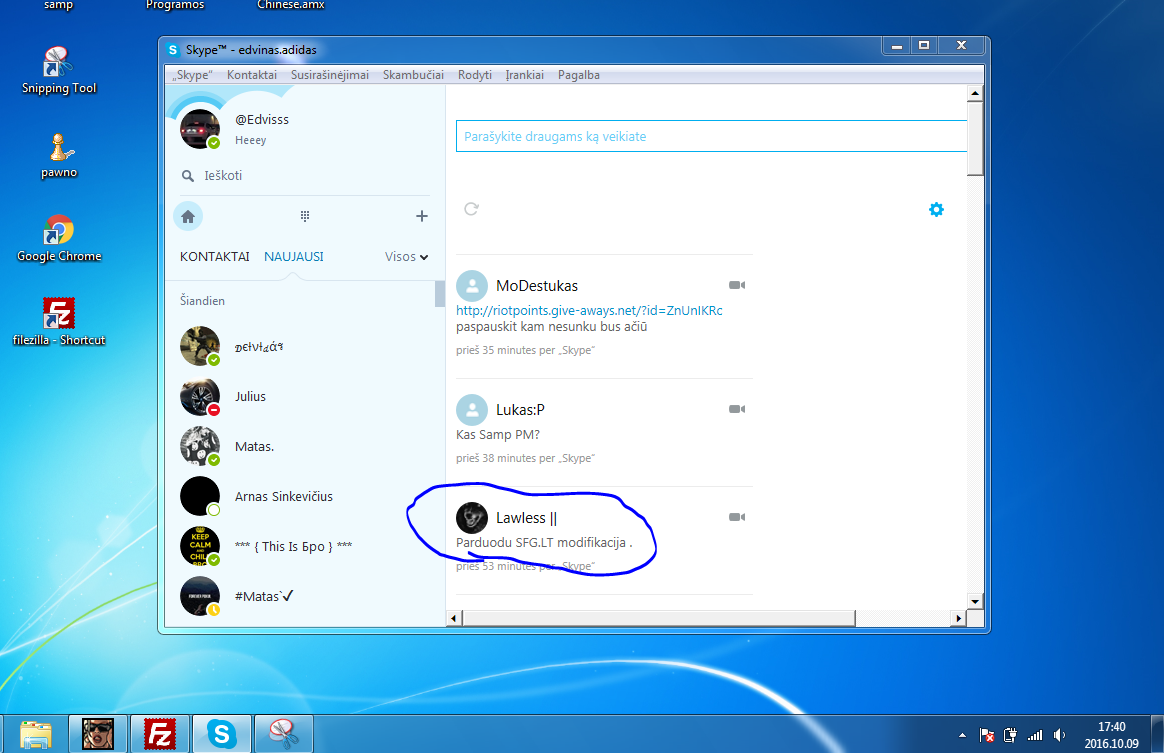Viewport: 1164px width, 753px height.
Task: Click the contact list scrollbar thumb
Action: pyautogui.click(x=439, y=293)
